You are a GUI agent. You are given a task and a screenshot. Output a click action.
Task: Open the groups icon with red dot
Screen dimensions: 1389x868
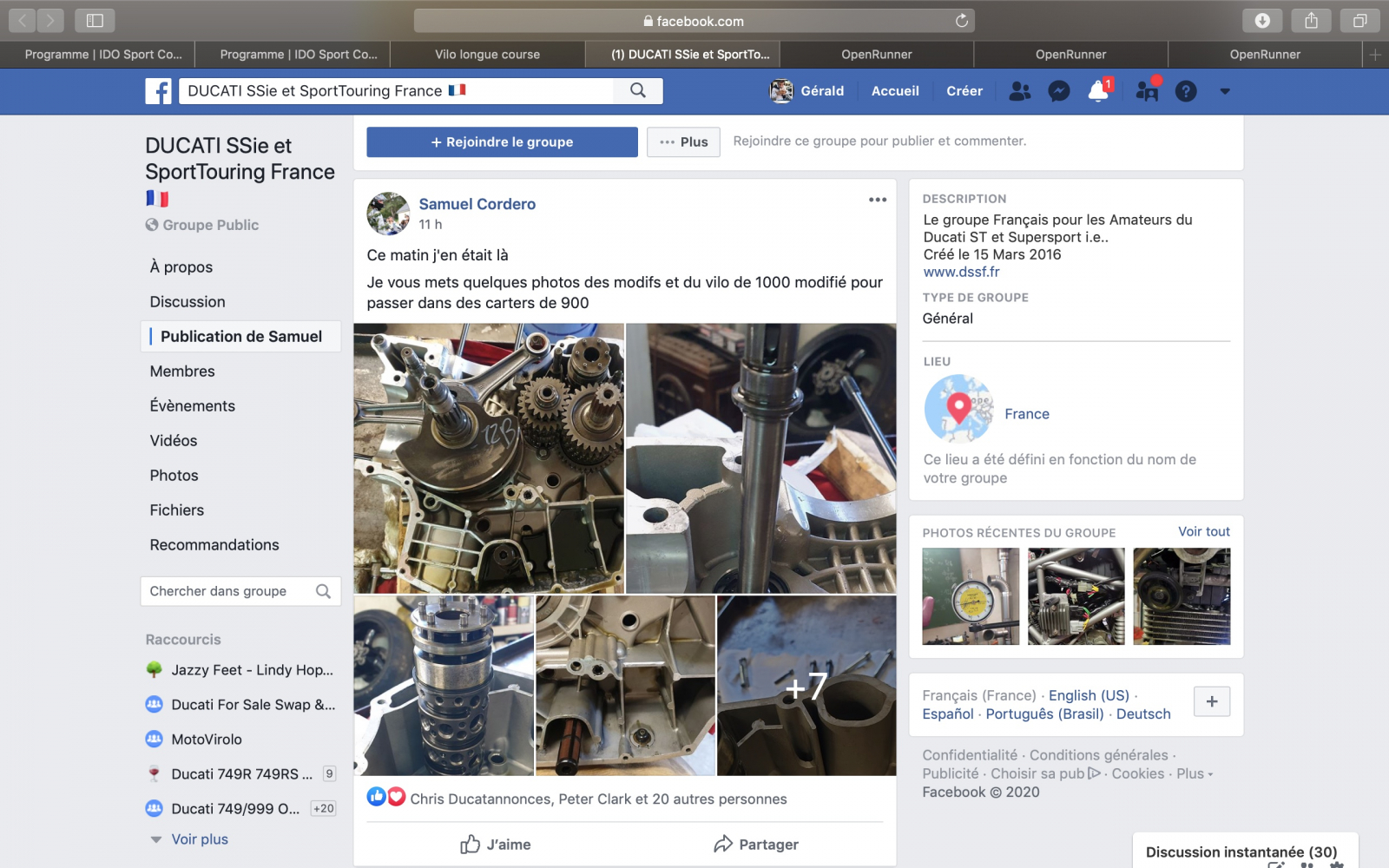[1147, 90]
